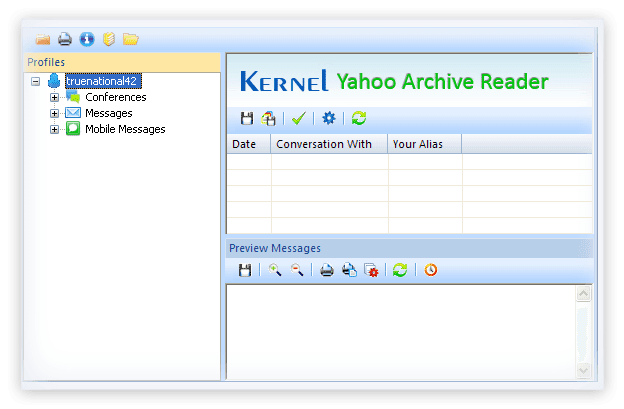Collapse the truenational42 profile node

click(35, 81)
